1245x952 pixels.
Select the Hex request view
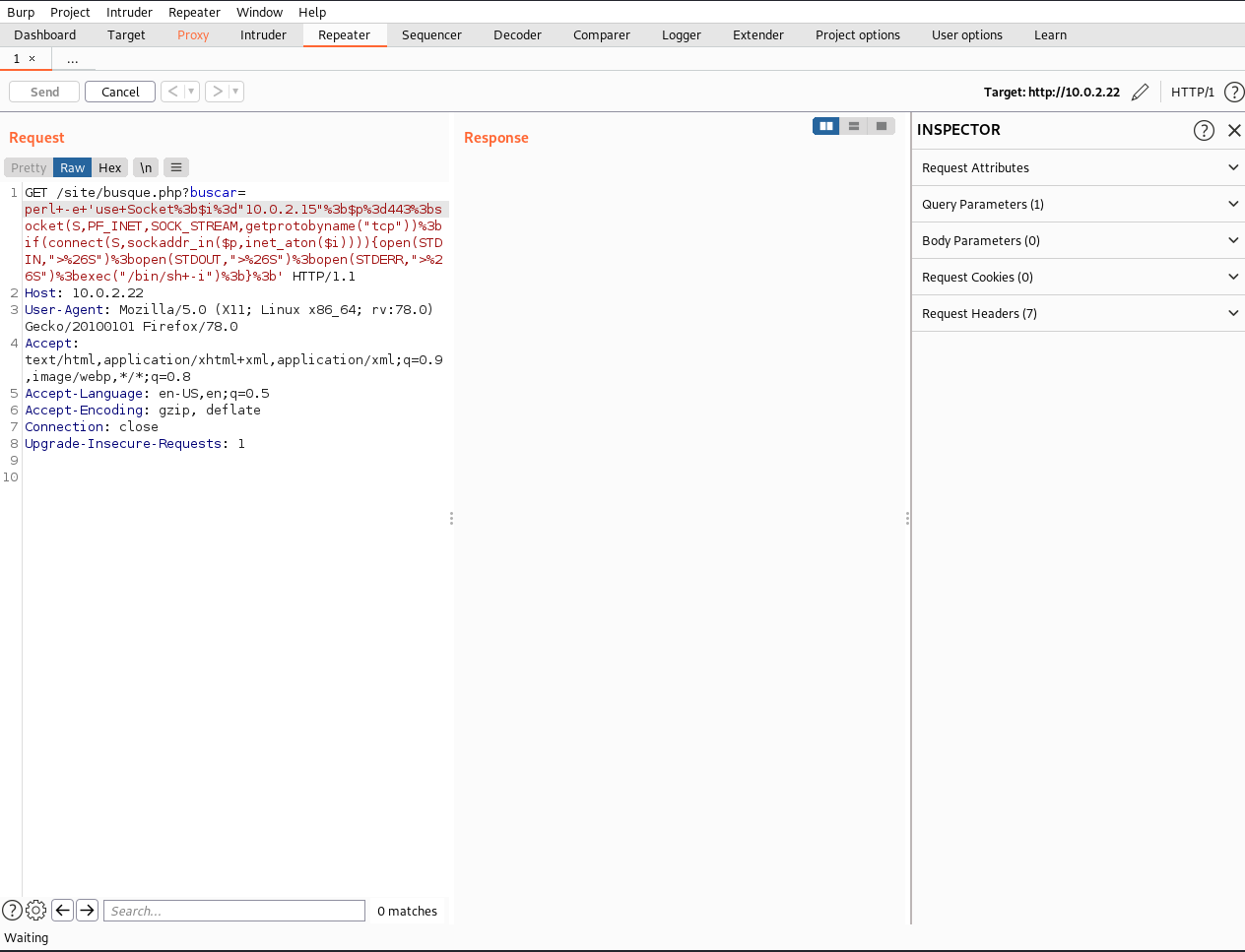coord(110,167)
